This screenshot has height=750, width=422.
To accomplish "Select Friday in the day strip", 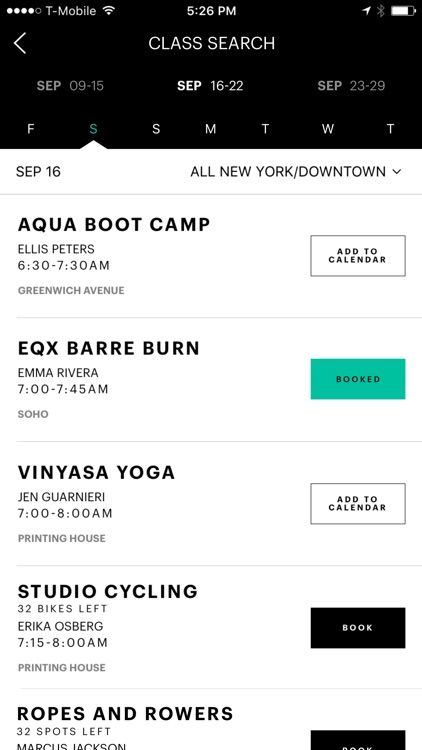I will tap(31, 129).
